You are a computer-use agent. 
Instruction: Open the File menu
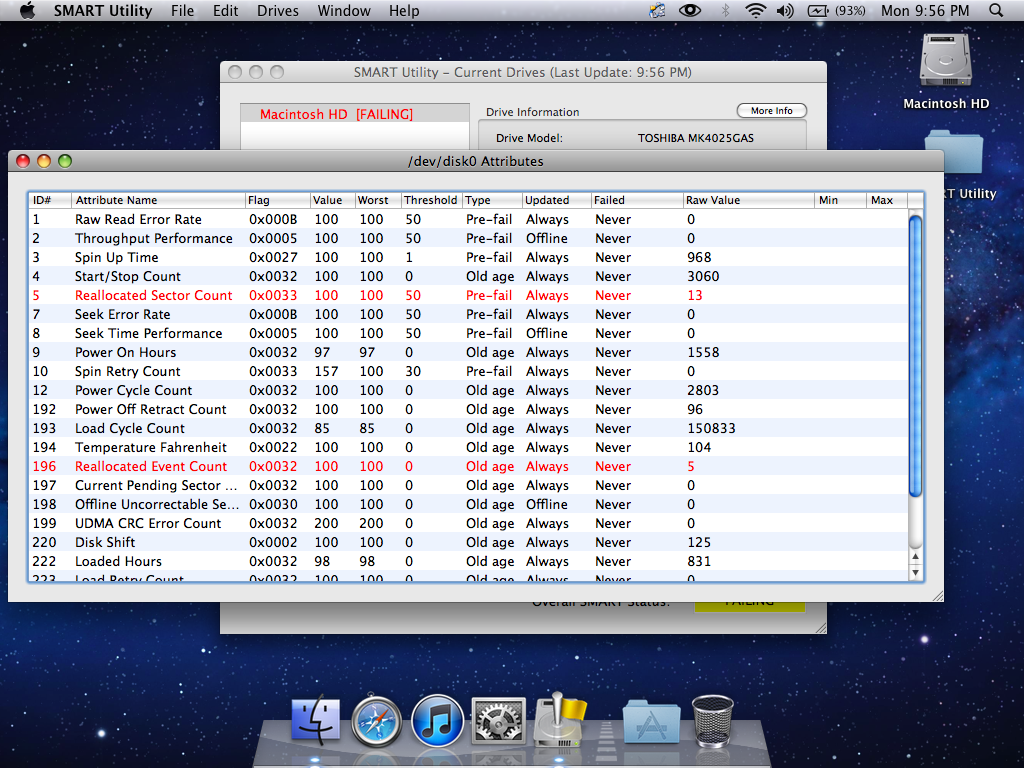tap(182, 10)
